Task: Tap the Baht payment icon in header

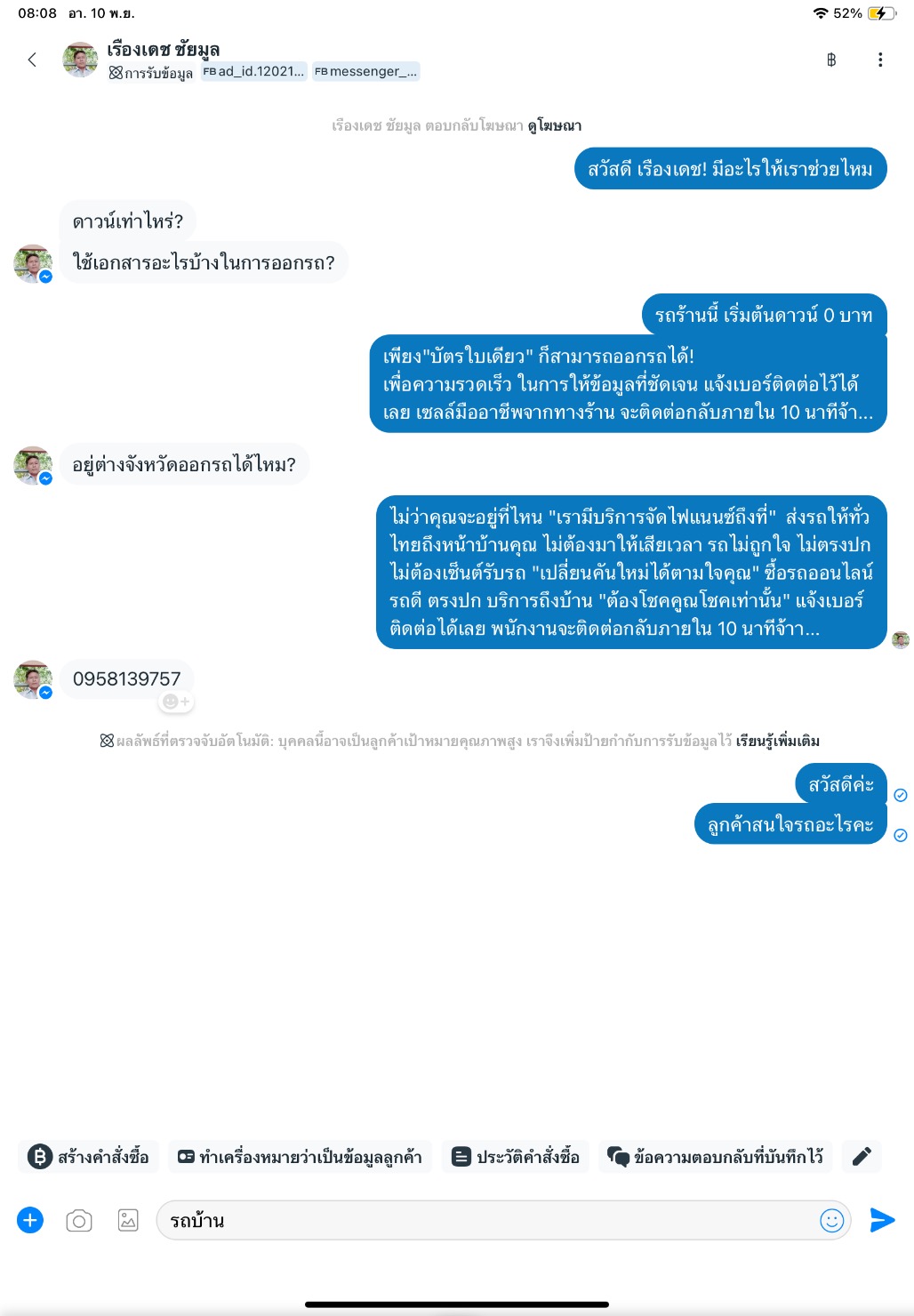Action: [831, 60]
